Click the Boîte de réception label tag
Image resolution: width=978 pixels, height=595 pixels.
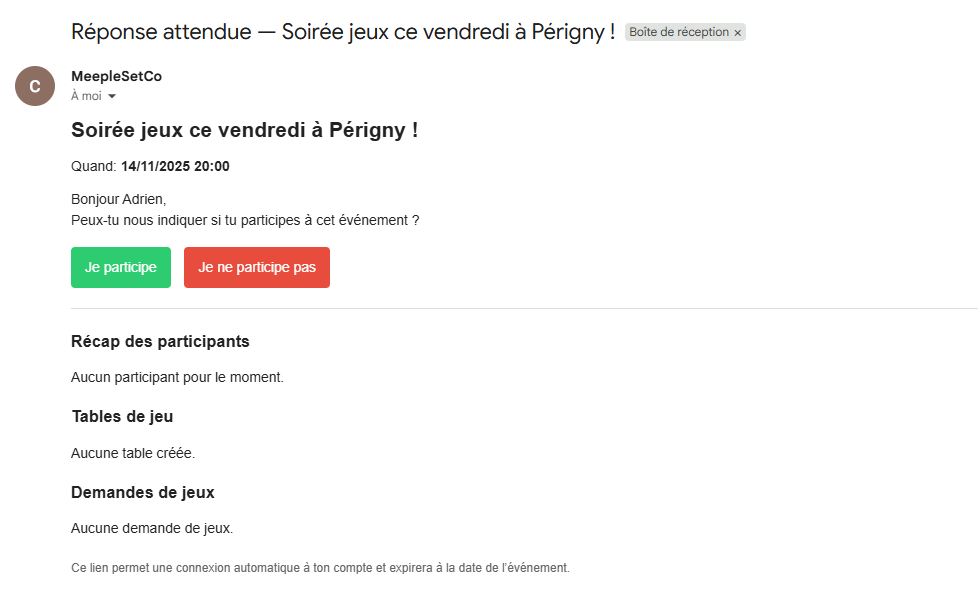pos(679,32)
